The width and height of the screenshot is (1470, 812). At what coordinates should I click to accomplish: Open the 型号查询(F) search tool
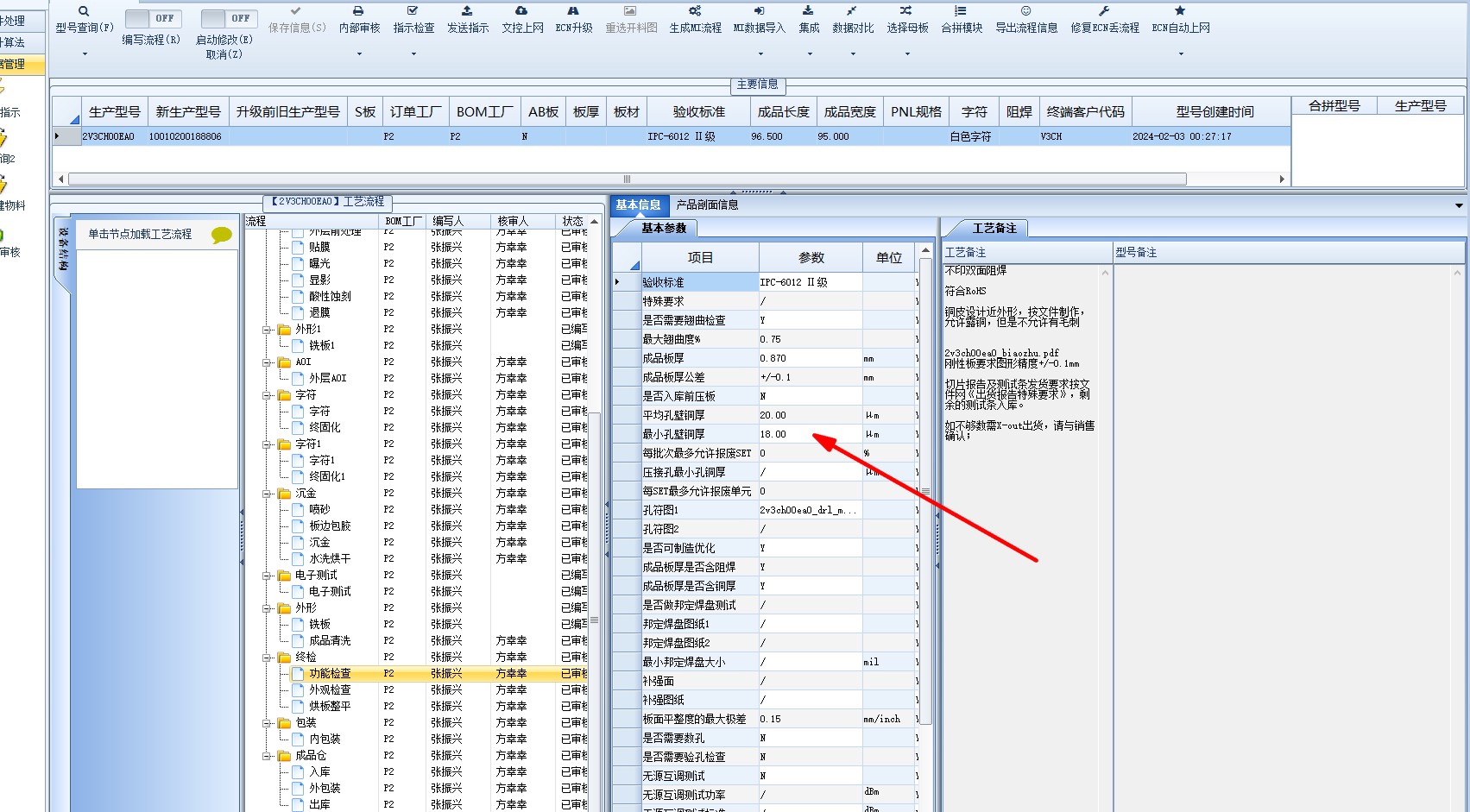coord(84,20)
